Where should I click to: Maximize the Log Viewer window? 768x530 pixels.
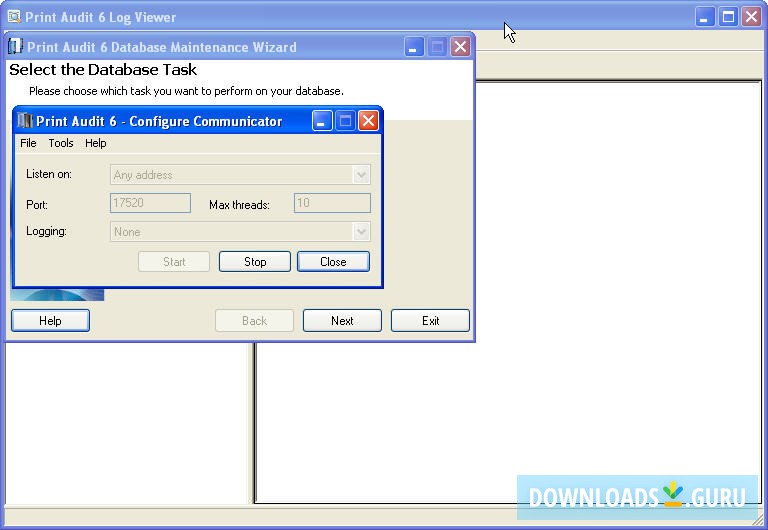pyautogui.click(x=728, y=17)
